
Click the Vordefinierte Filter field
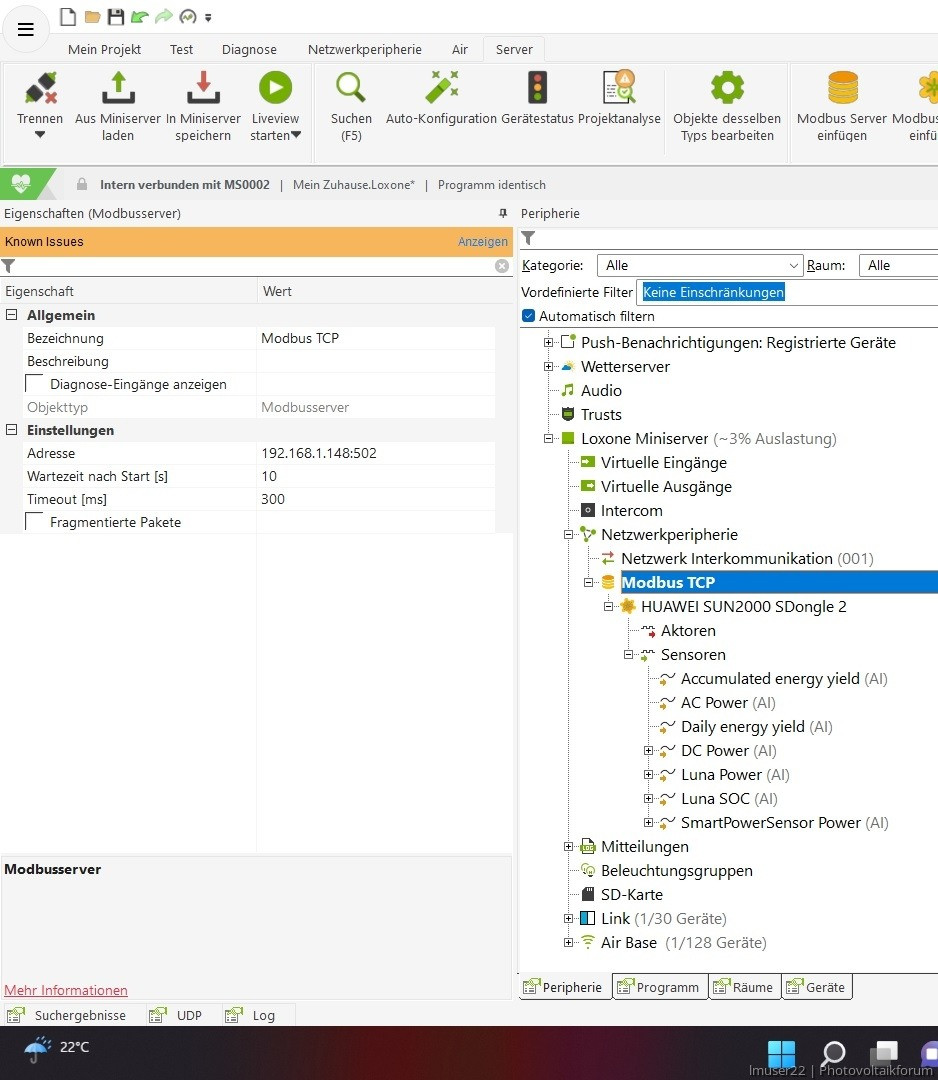coord(787,292)
